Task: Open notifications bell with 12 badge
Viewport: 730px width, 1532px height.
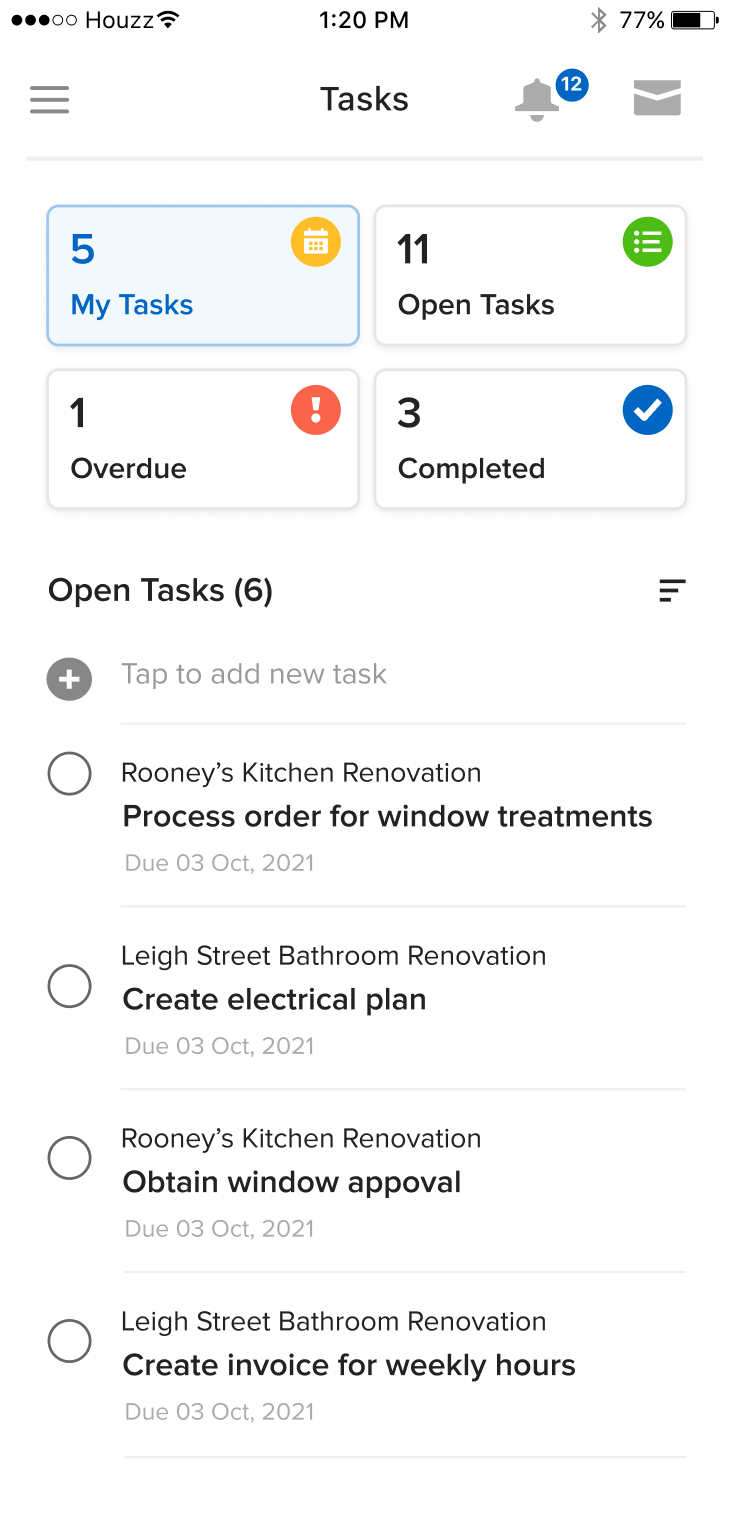Action: (x=538, y=100)
